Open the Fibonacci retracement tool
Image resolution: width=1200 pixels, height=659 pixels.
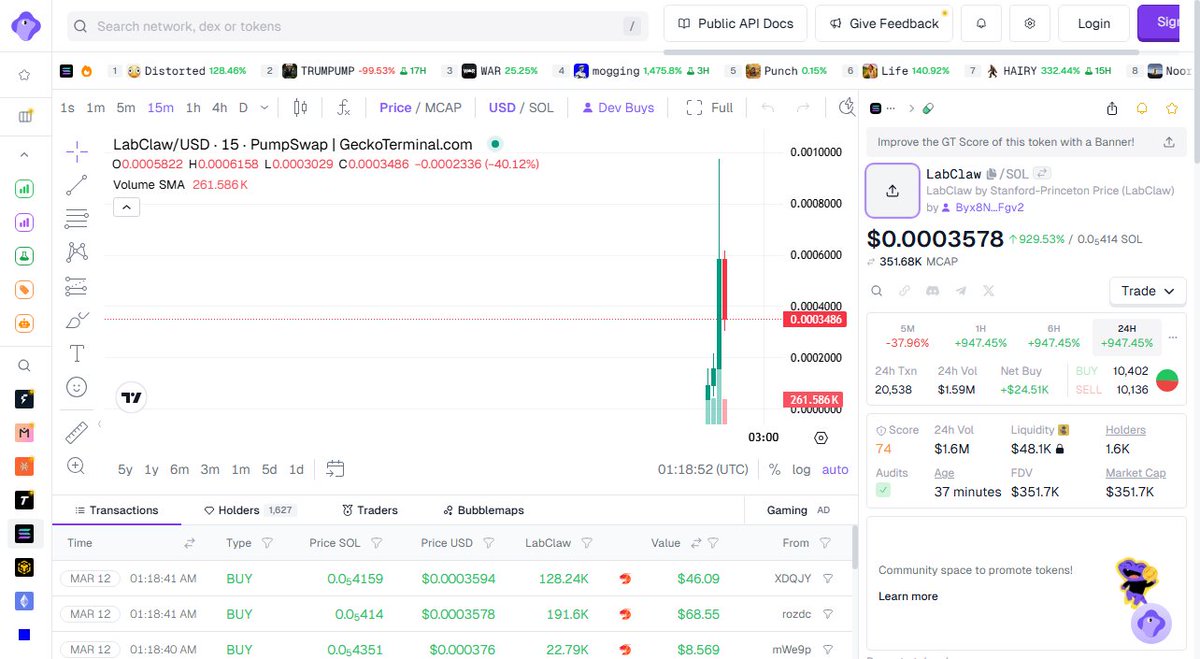pos(77,219)
